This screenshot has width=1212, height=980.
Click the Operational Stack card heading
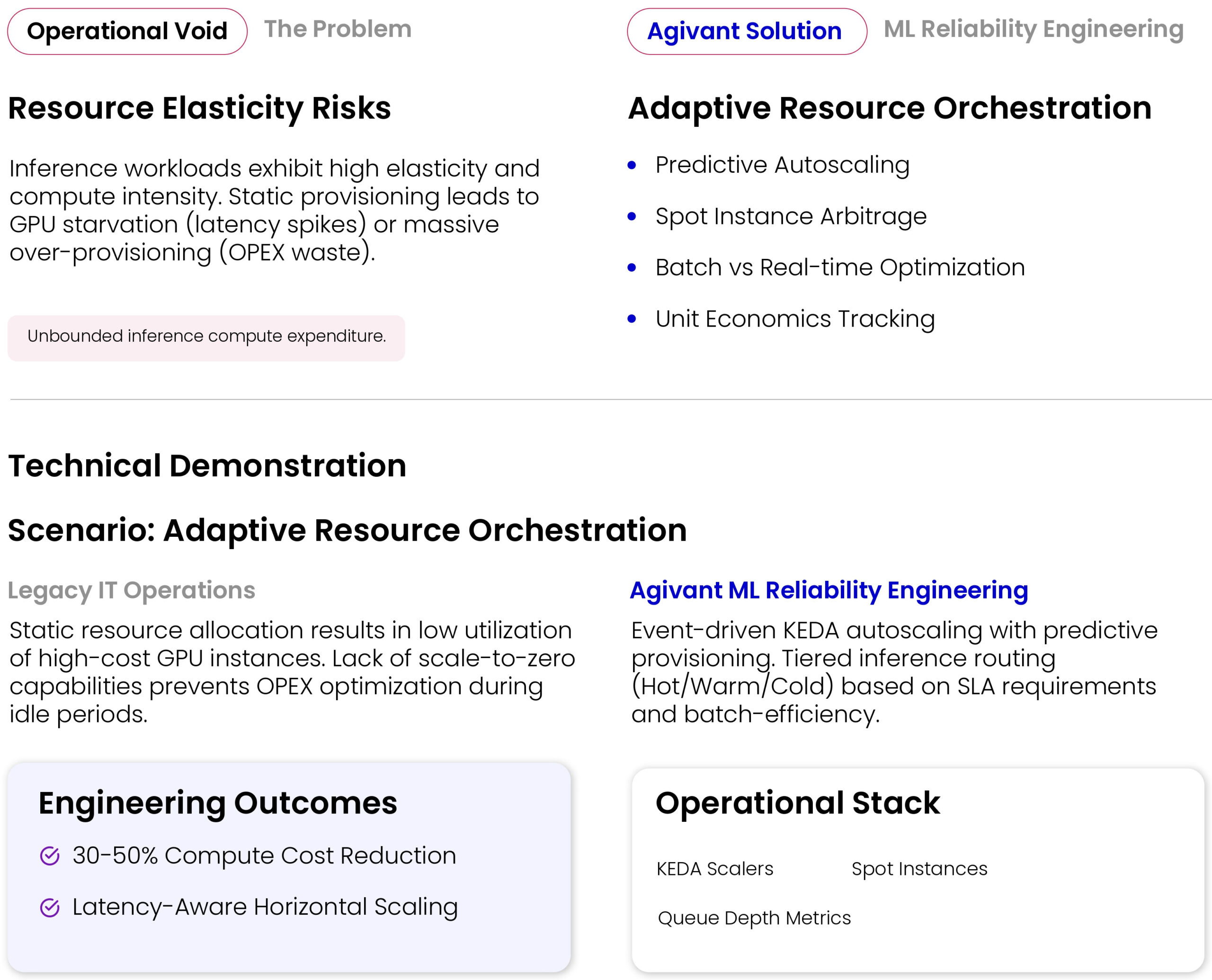coord(797,803)
